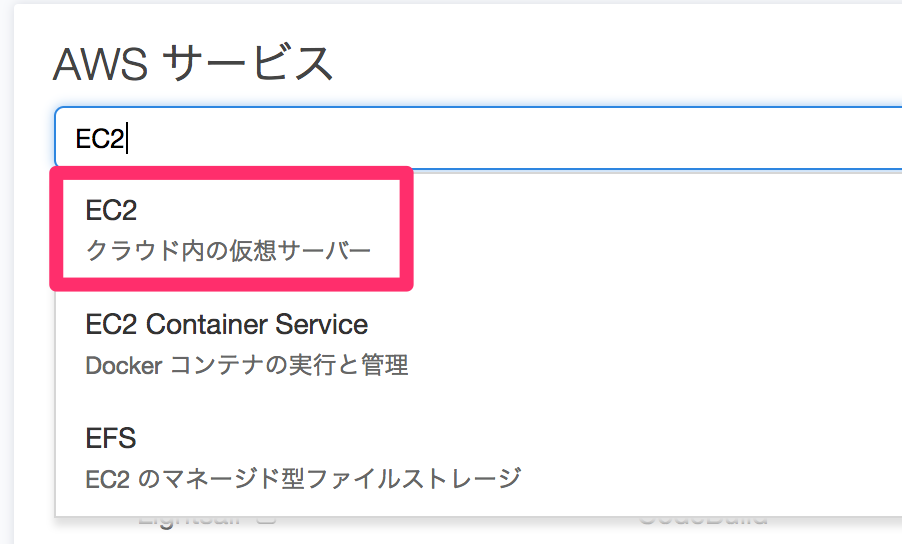The height and width of the screenshot is (544, 902).
Task: Choose the EFS suggestion in dropdown
Action: click(x=479, y=458)
